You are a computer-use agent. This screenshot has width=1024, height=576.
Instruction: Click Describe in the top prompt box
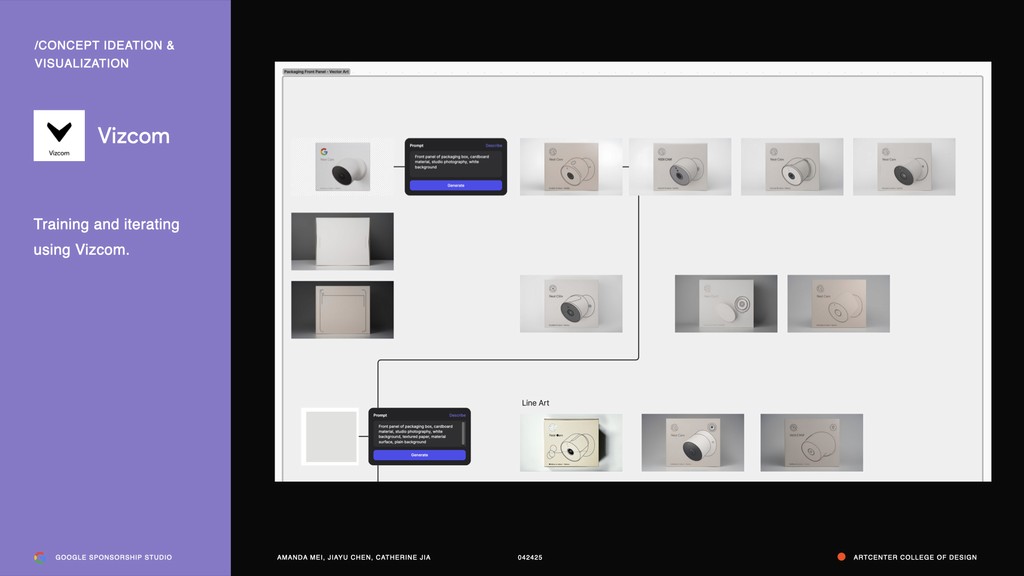pos(494,146)
